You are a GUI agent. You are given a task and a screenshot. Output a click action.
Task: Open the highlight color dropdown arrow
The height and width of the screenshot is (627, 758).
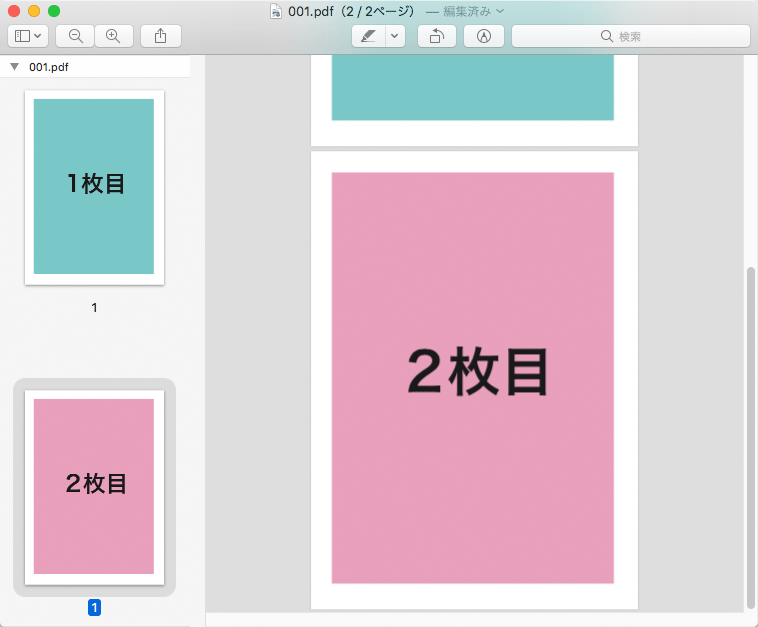click(395, 36)
